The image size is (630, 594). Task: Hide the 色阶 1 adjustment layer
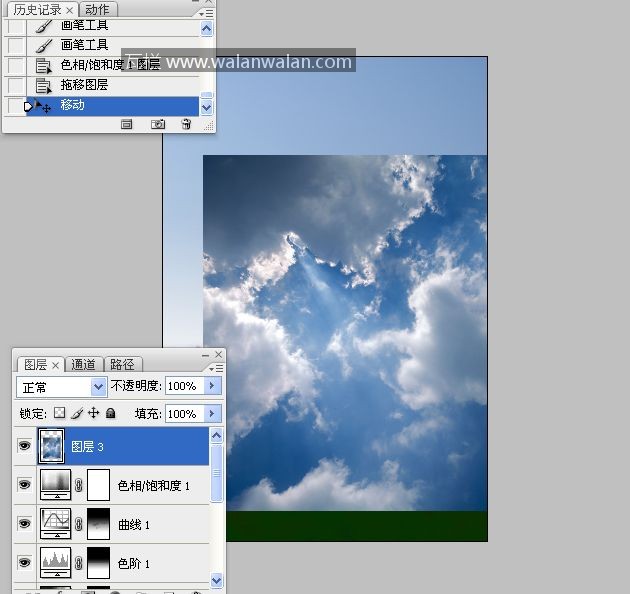(x=24, y=563)
